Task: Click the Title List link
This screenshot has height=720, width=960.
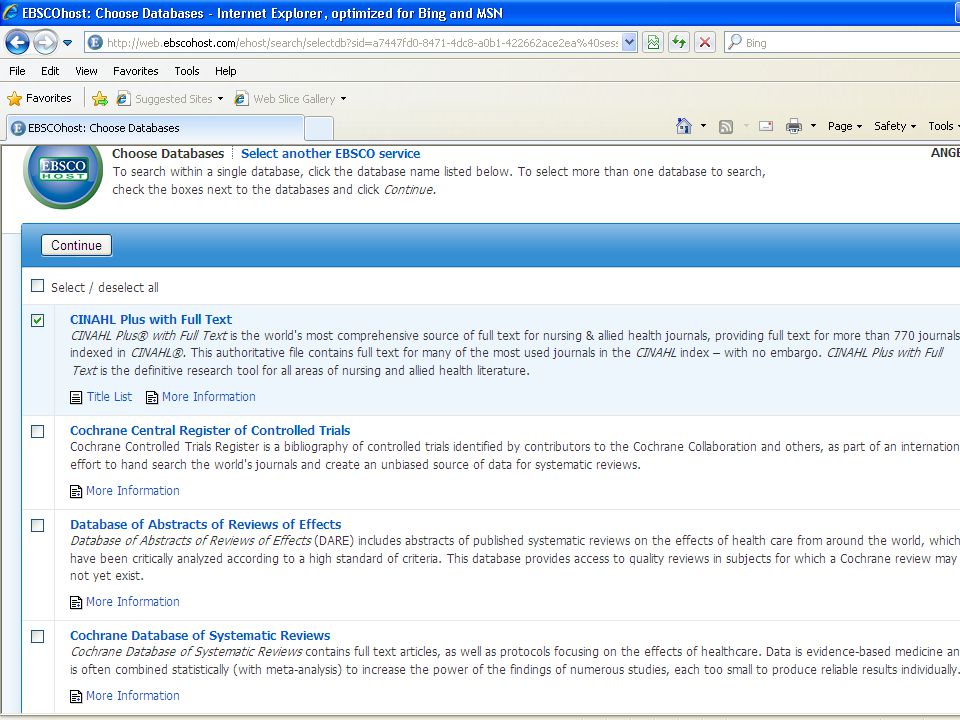Action: (x=109, y=397)
